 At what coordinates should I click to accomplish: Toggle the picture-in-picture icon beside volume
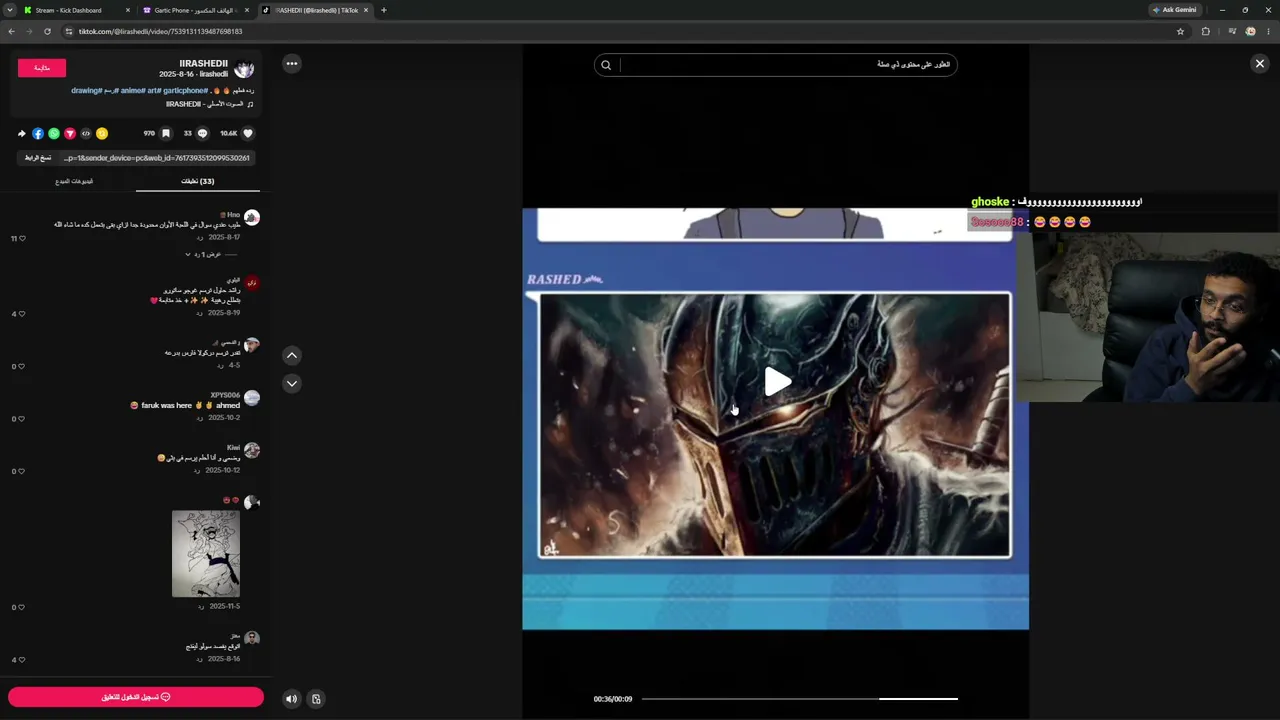[316, 699]
